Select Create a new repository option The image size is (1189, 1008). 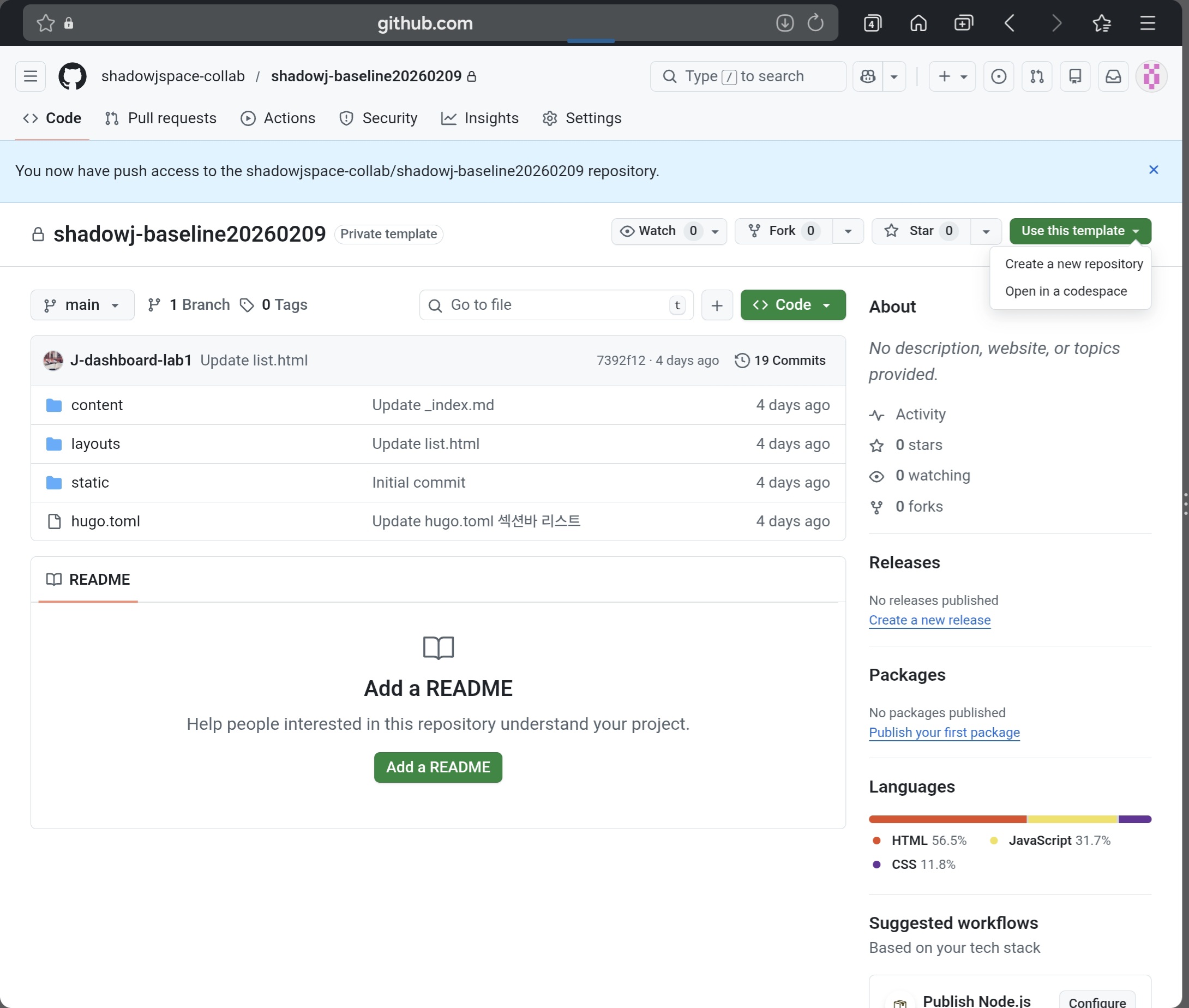(1073, 264)
